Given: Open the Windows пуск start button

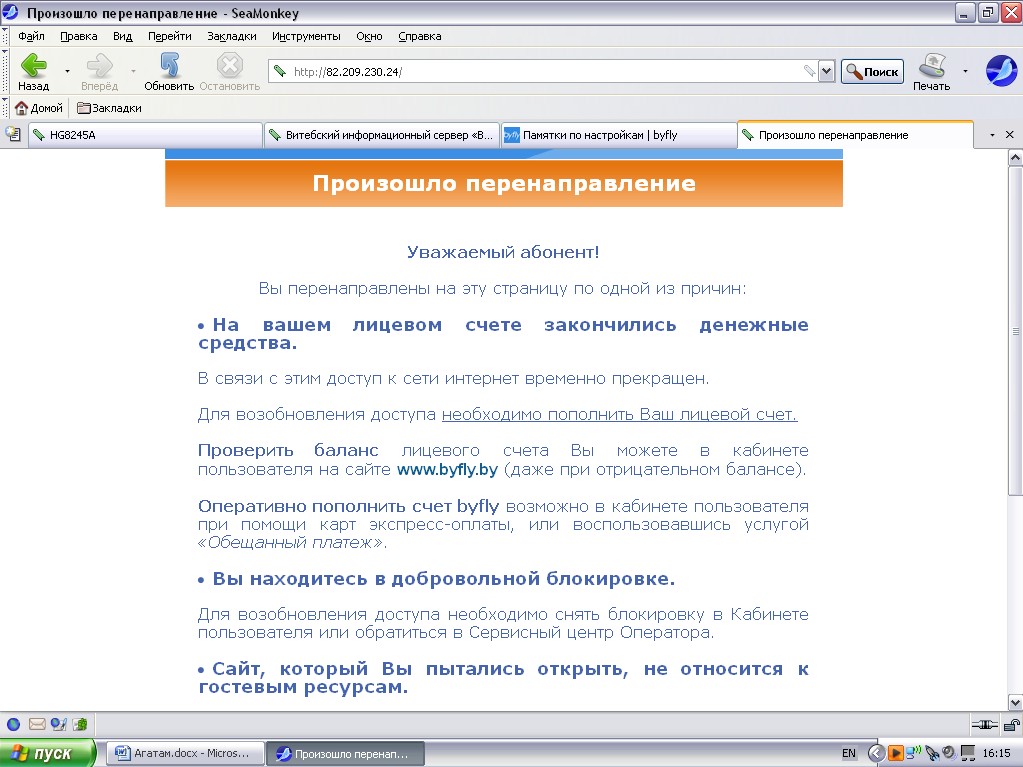Looking at the screenshot, I should click(x=48, y=753).
